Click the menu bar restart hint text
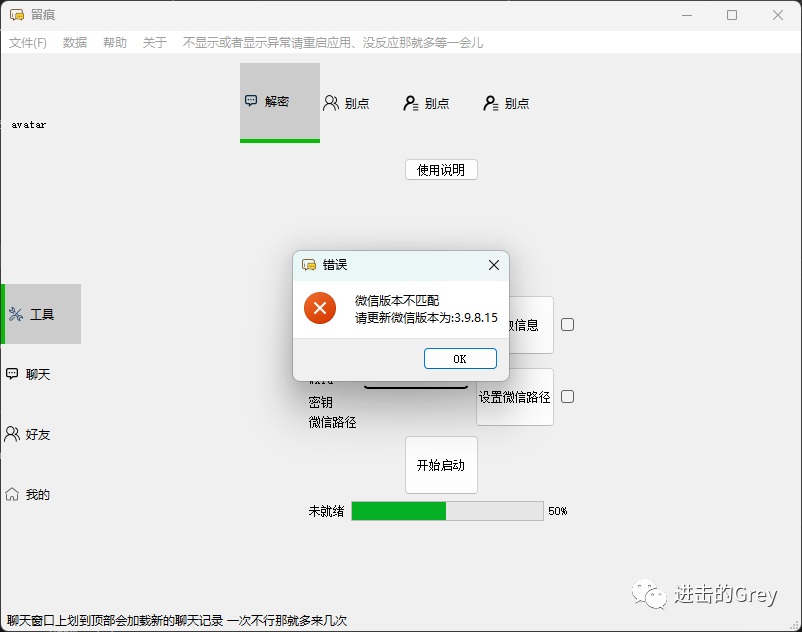Image resolution: width=802 pixels, height=632 pixels. coord(332,42)
